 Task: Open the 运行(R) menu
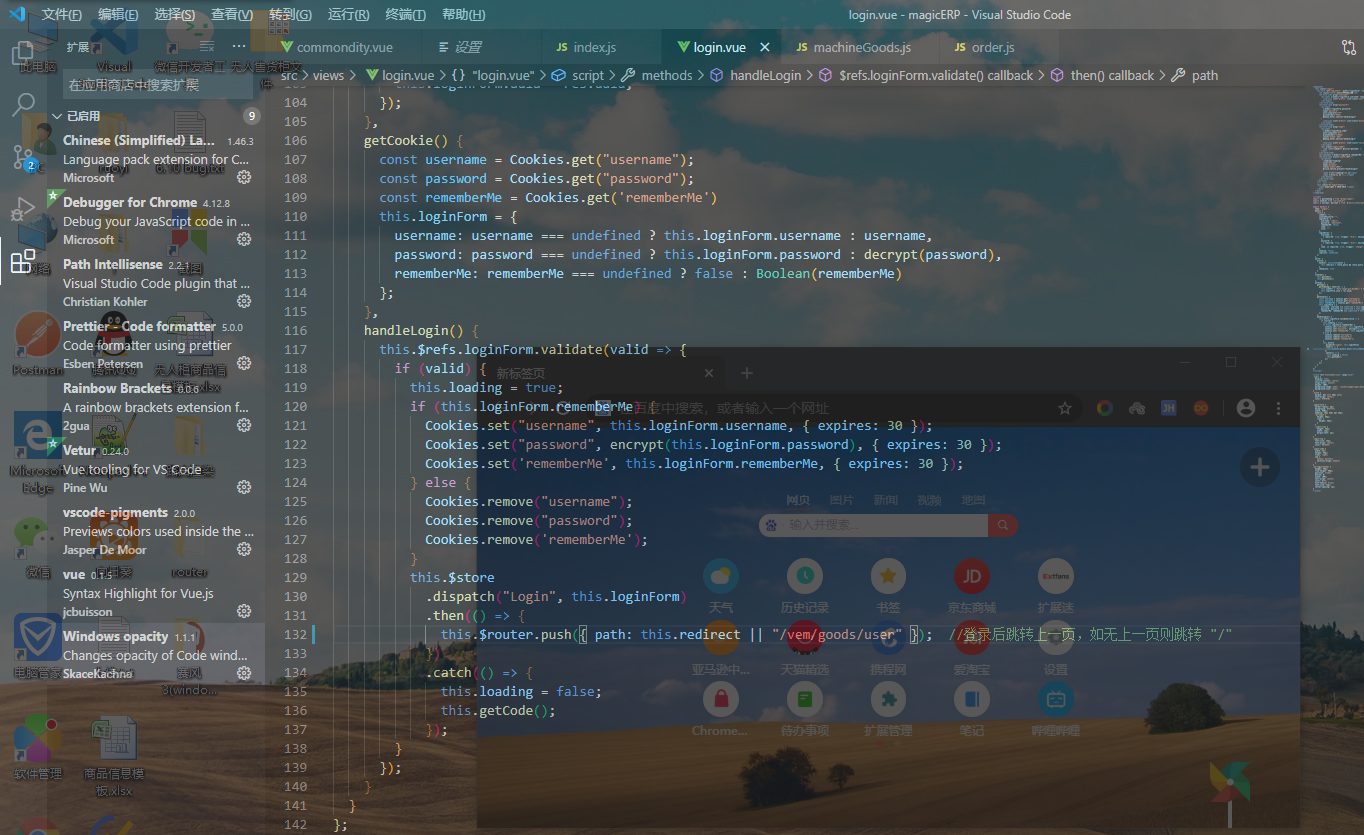[346, 14]
